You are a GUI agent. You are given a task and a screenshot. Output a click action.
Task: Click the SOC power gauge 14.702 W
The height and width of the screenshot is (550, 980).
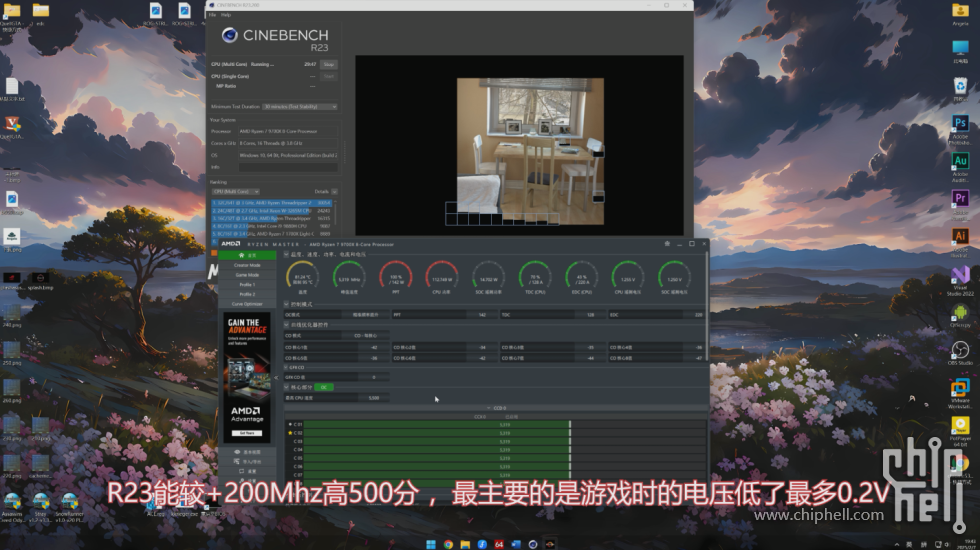[488, 276]
